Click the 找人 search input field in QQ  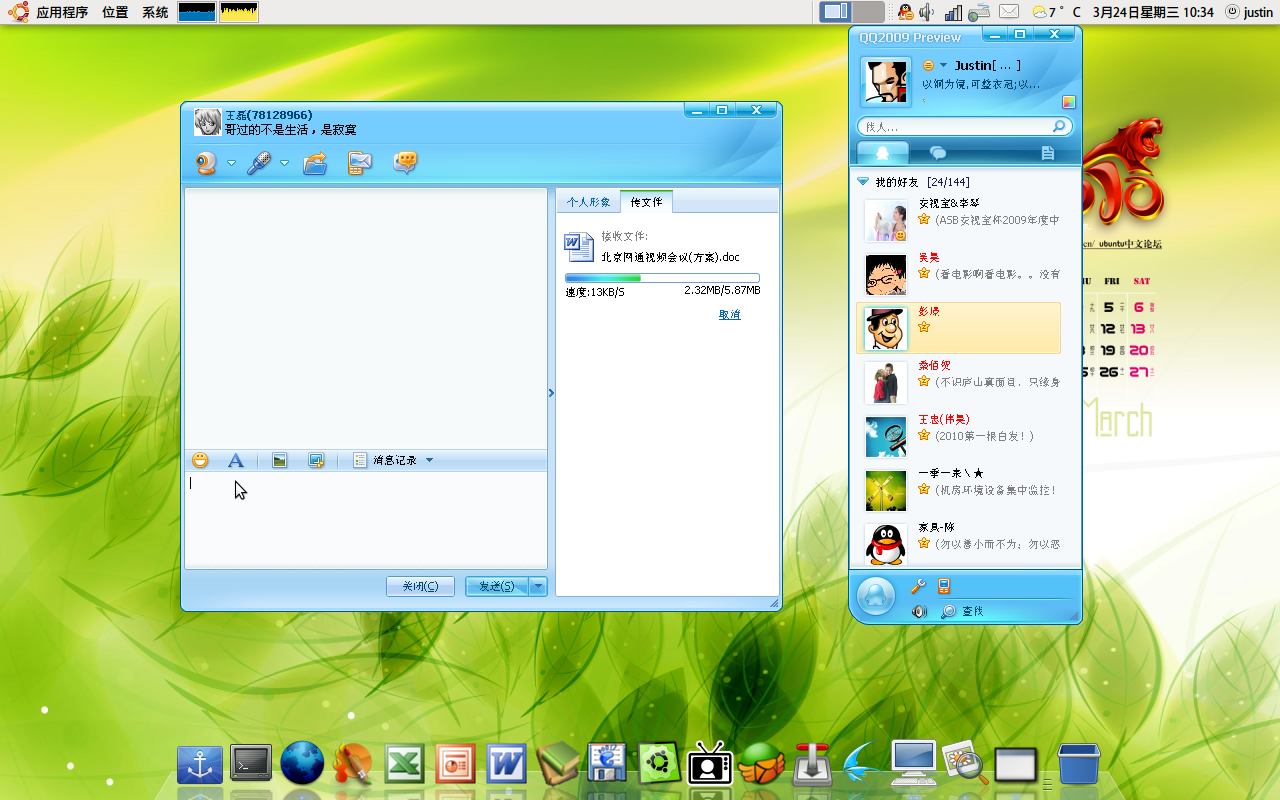(x=955, y=127)
